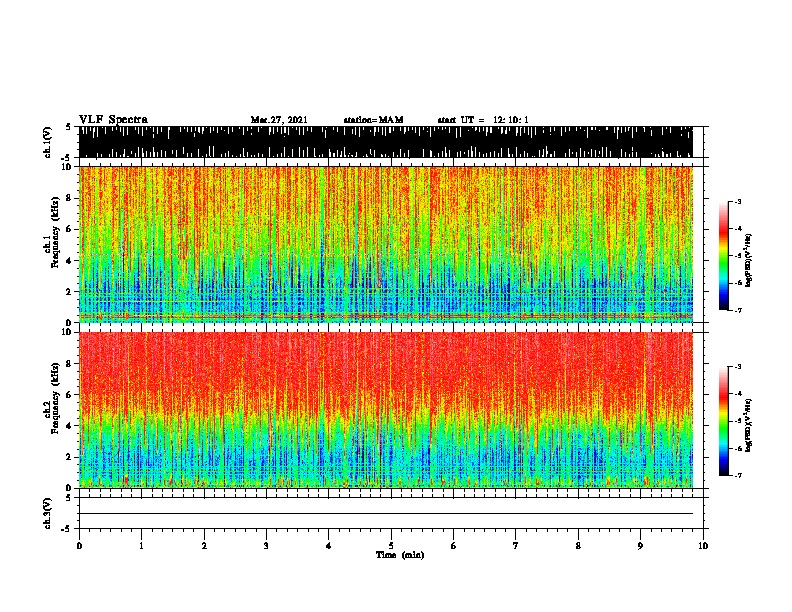Screen dimensions: 792x612
Task: Click the ch.1 spectrogram color scale bar
Action: tap(724, 256)
